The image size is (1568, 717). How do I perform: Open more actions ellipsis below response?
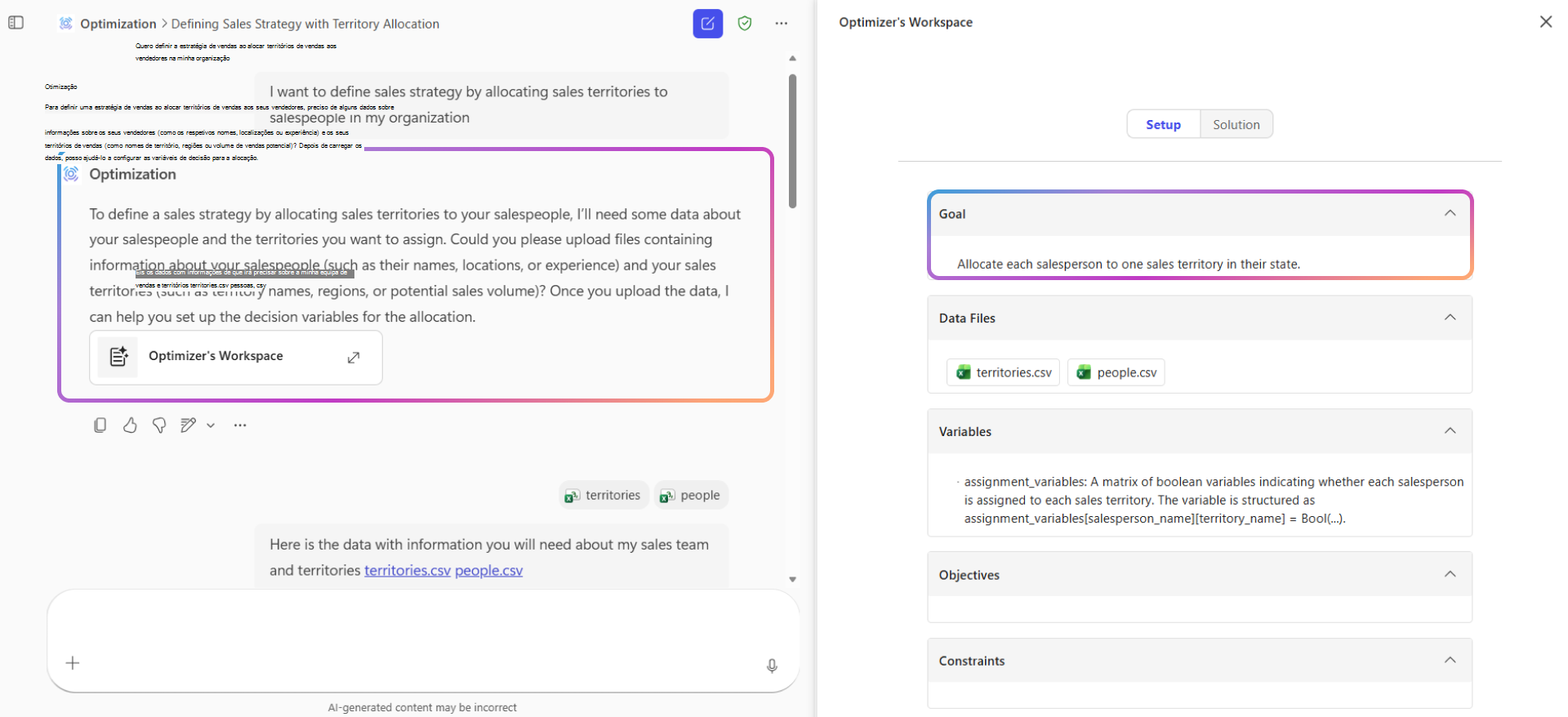[240, 425]
